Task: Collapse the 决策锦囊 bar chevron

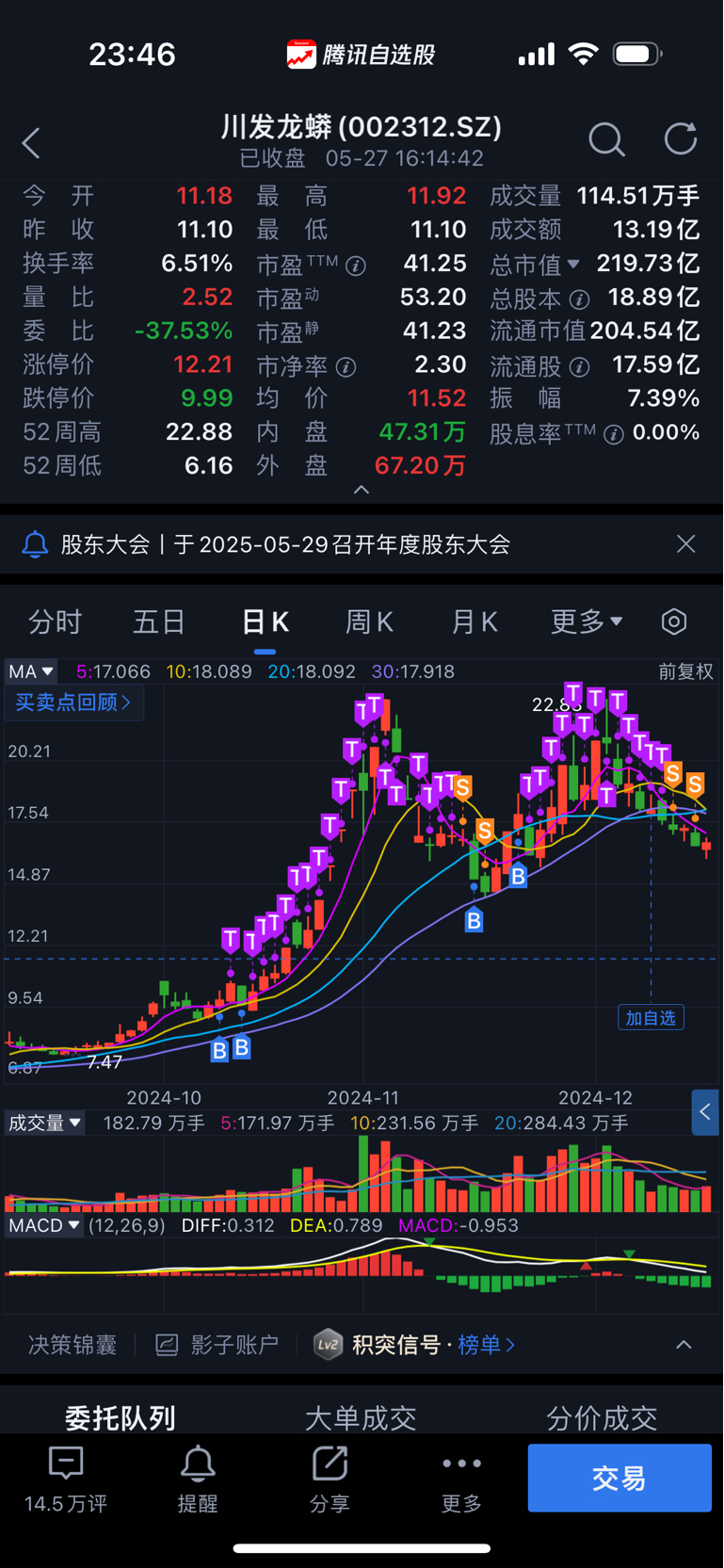Action: (x=684, y=1345)
